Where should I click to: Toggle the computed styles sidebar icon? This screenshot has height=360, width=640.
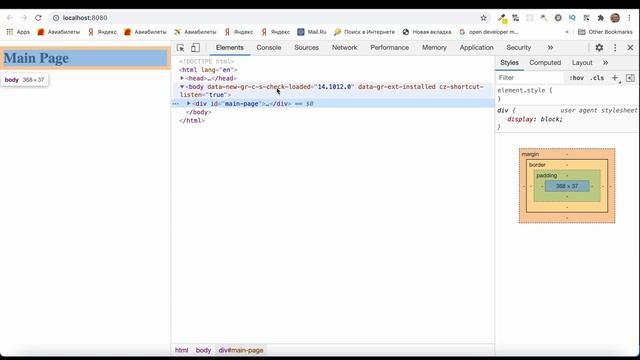click(630, 78)
